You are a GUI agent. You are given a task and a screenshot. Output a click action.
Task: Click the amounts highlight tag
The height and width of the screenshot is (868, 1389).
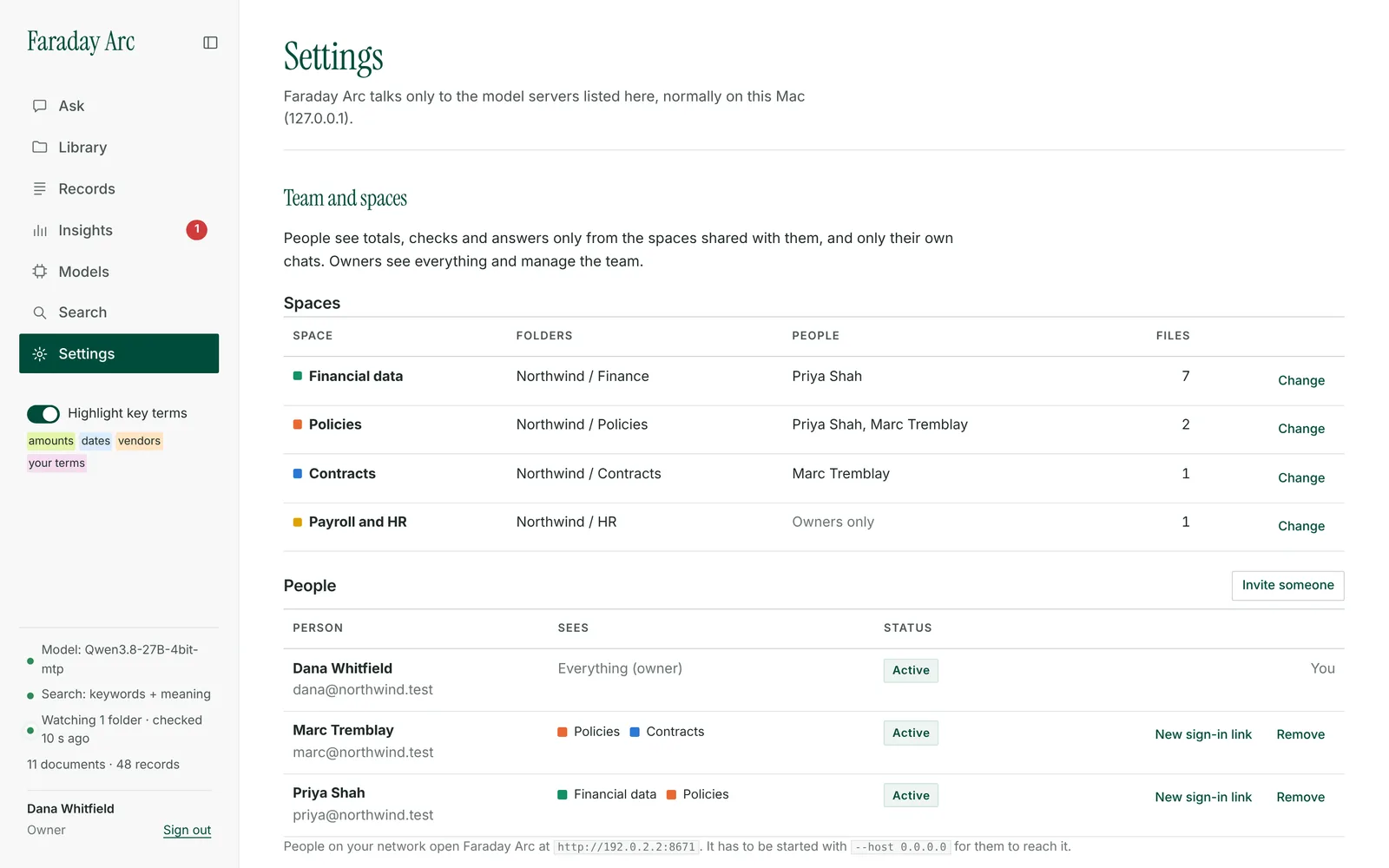coord(51,441)
